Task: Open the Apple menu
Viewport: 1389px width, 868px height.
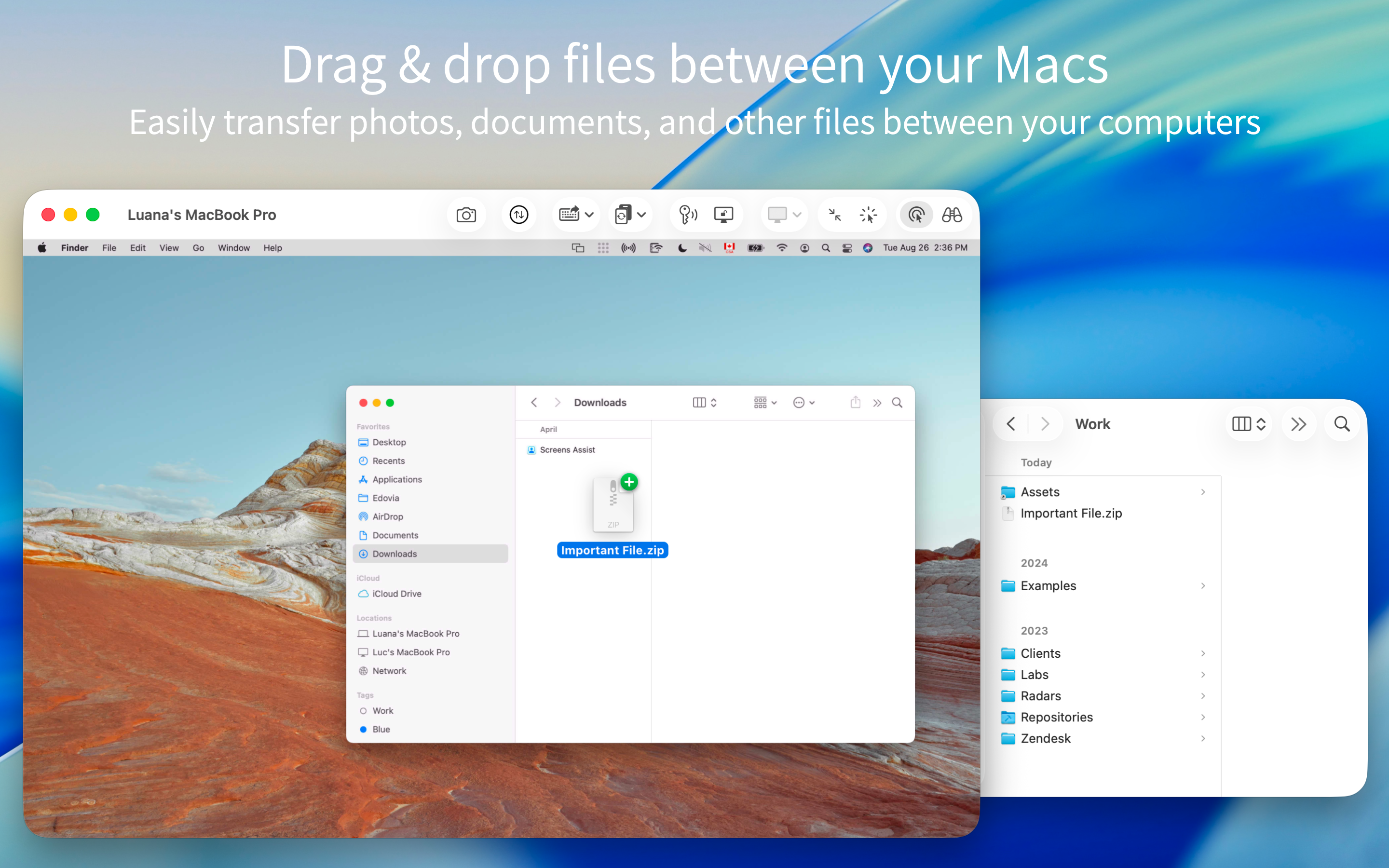Action: tap(42, 247)
